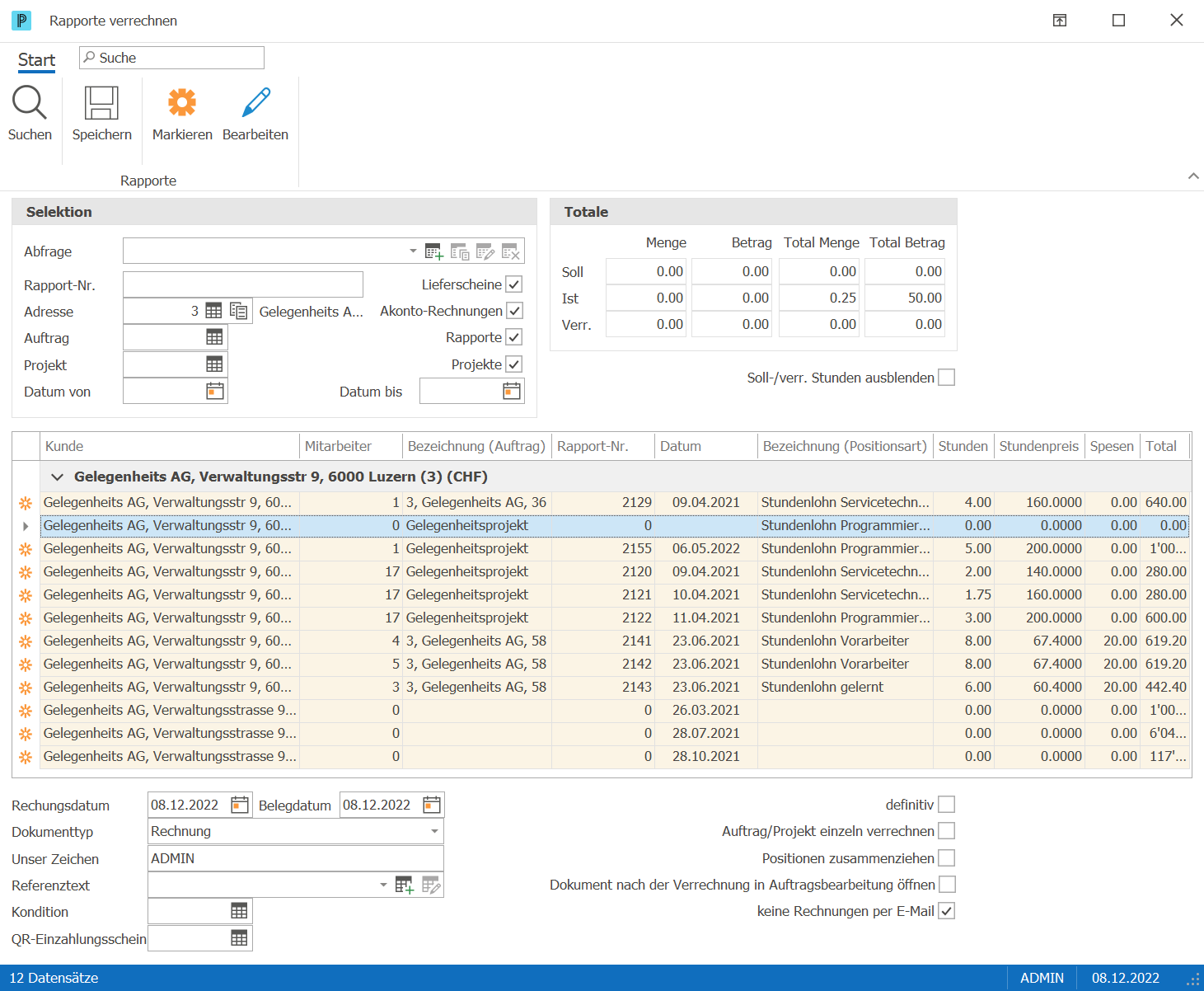Image resolution: width=1204 pixels, height=991 pixels.
Task: Click the Suche search field
Action: (171, 58)
